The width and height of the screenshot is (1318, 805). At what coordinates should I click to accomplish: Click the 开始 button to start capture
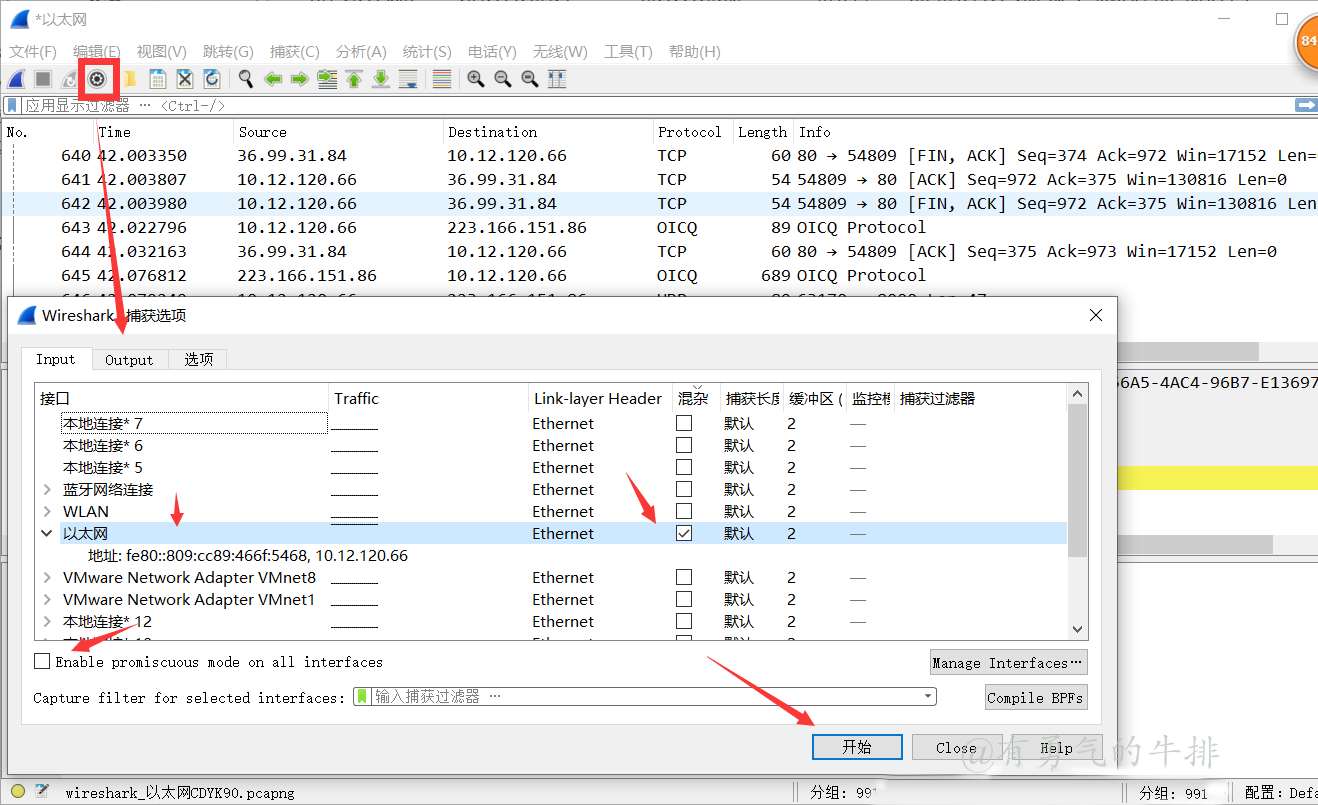point(857,747)
